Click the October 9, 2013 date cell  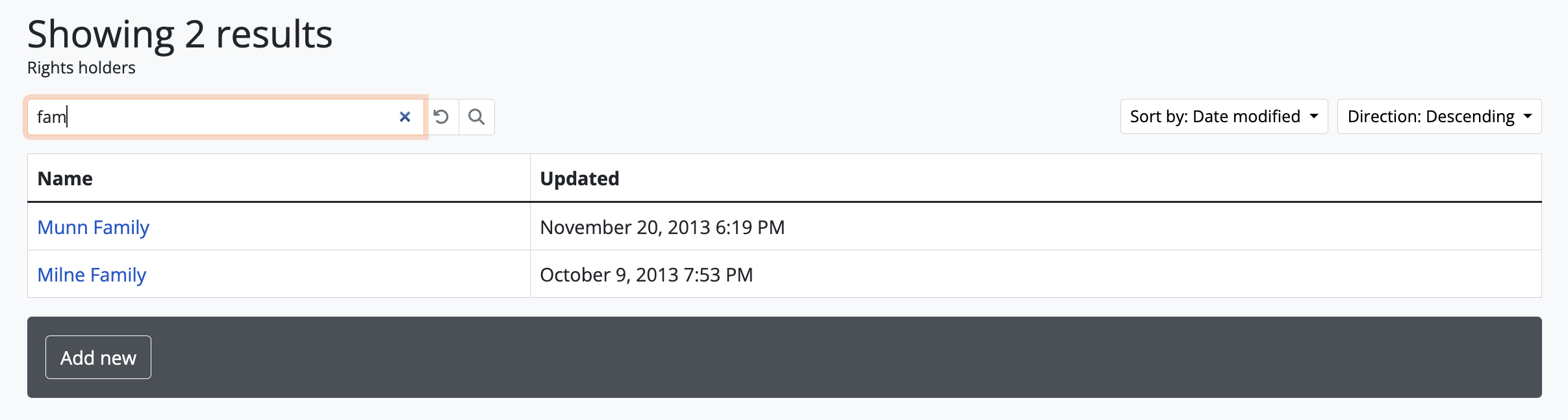[646, 275]
